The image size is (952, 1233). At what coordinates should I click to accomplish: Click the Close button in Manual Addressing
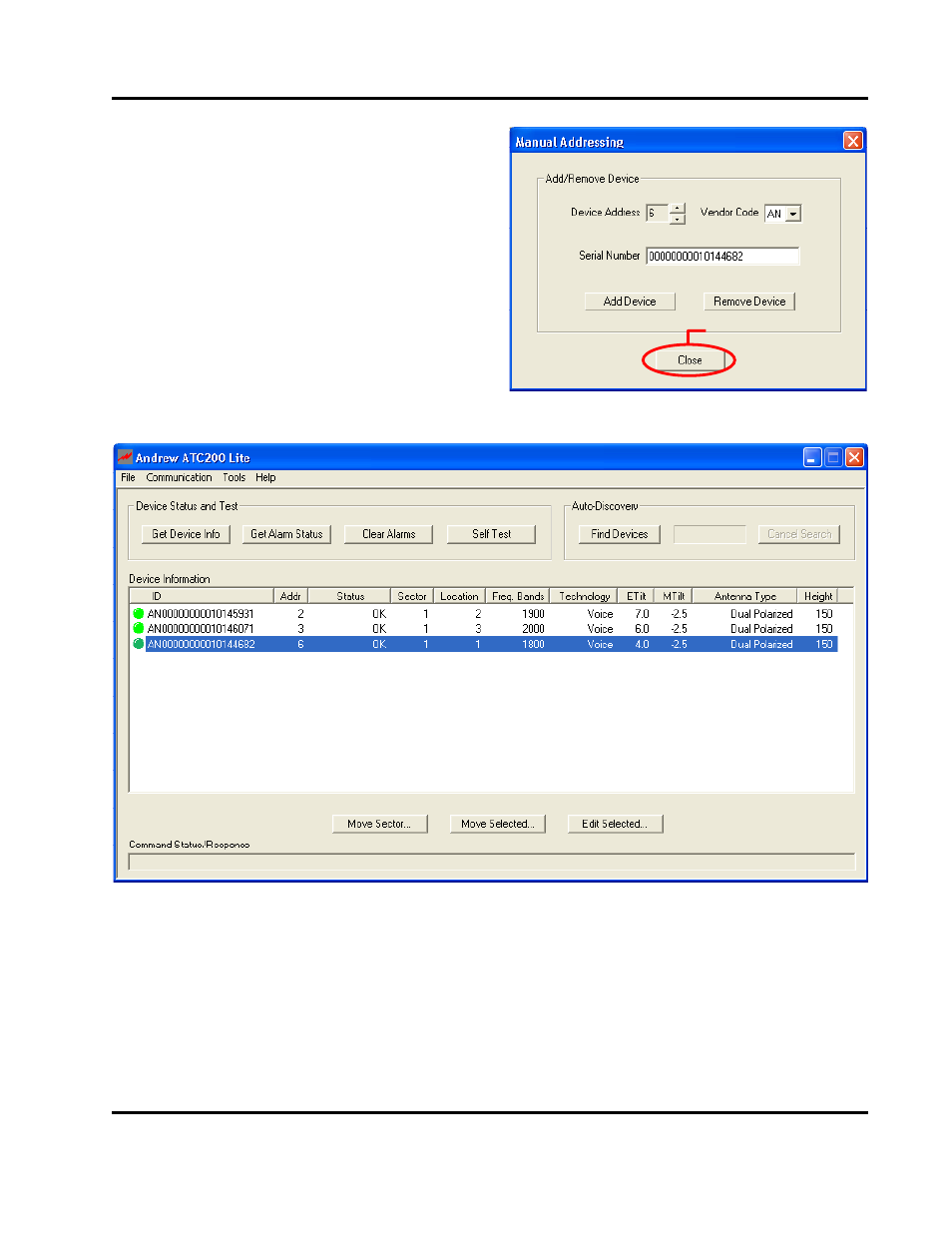(690, 360)
